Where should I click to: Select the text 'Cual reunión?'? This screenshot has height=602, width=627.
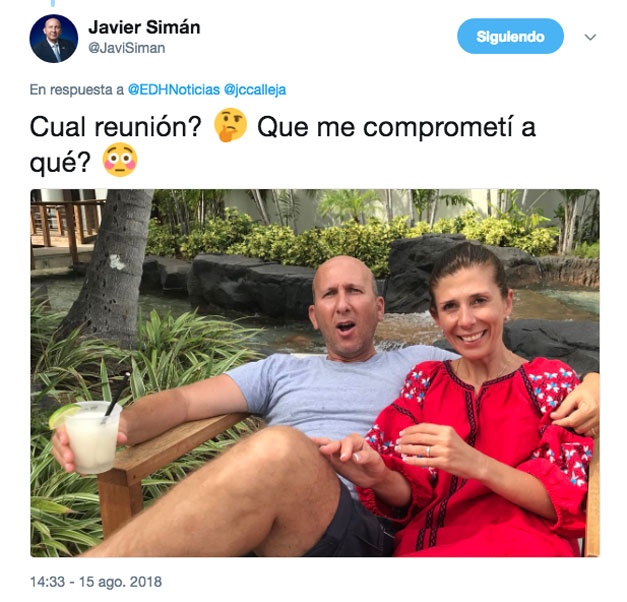pyautogui.click(x=116, y=127)
